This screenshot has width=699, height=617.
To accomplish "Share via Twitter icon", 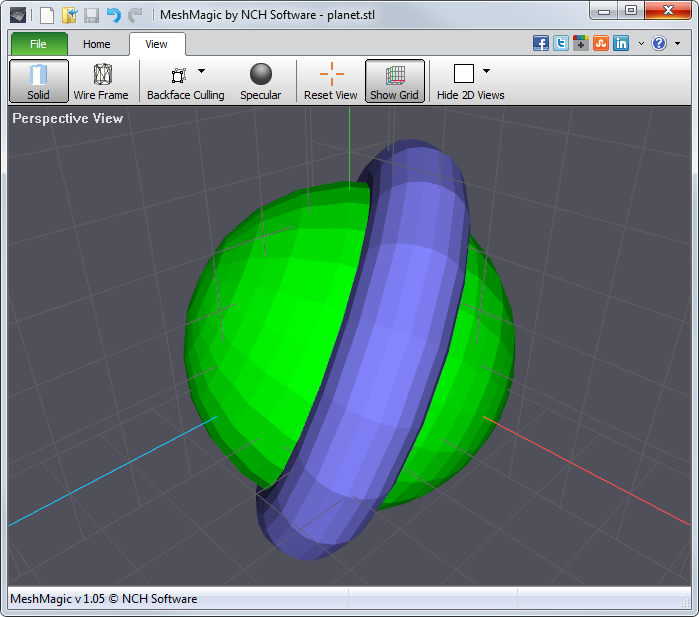I will [561, 43].
